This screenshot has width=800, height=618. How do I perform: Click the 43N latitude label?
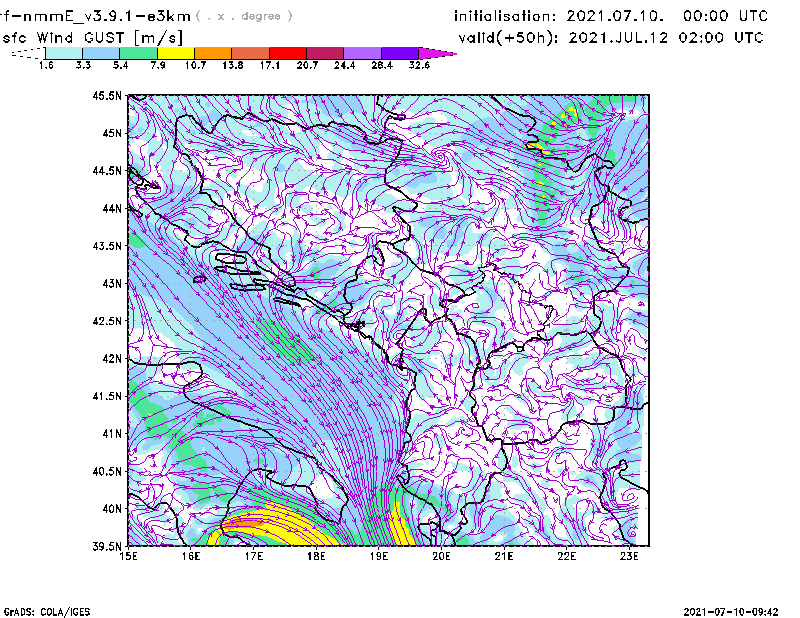[112, 283]
